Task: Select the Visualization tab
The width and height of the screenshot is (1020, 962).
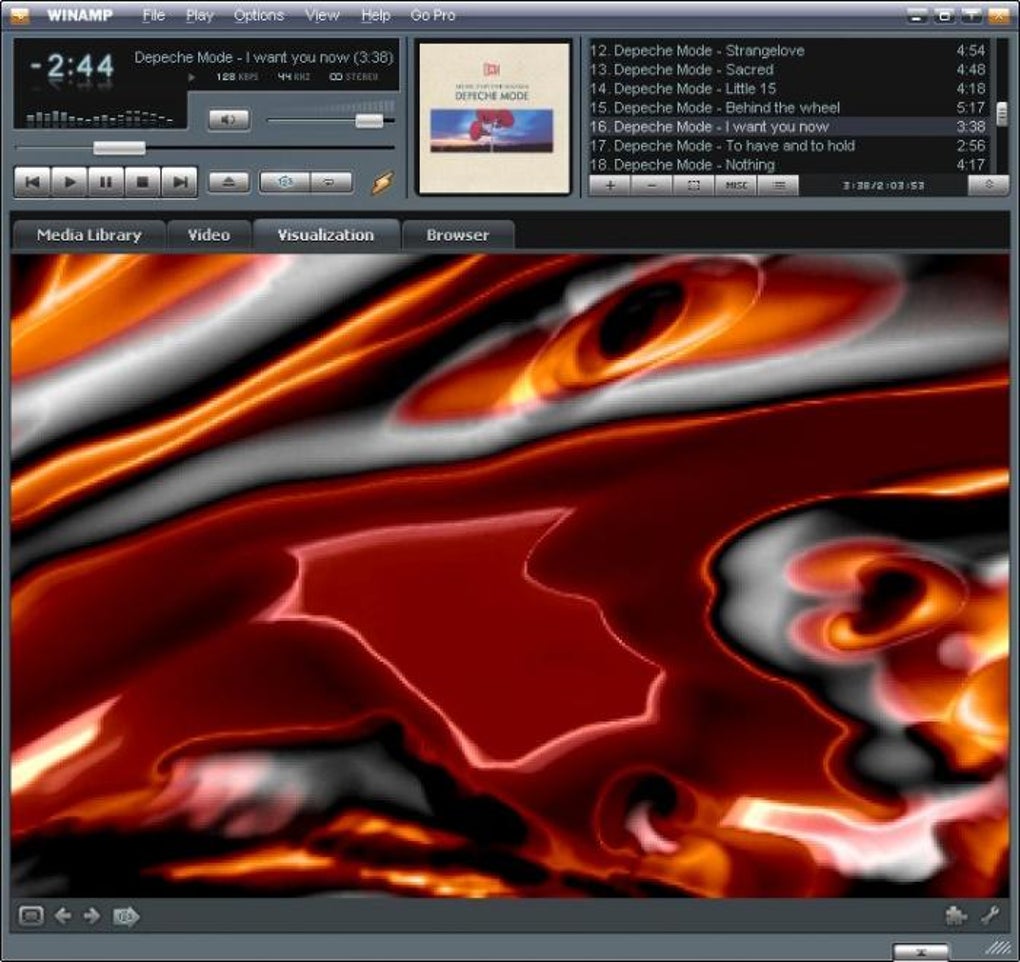Action: [x=326, y=235]
